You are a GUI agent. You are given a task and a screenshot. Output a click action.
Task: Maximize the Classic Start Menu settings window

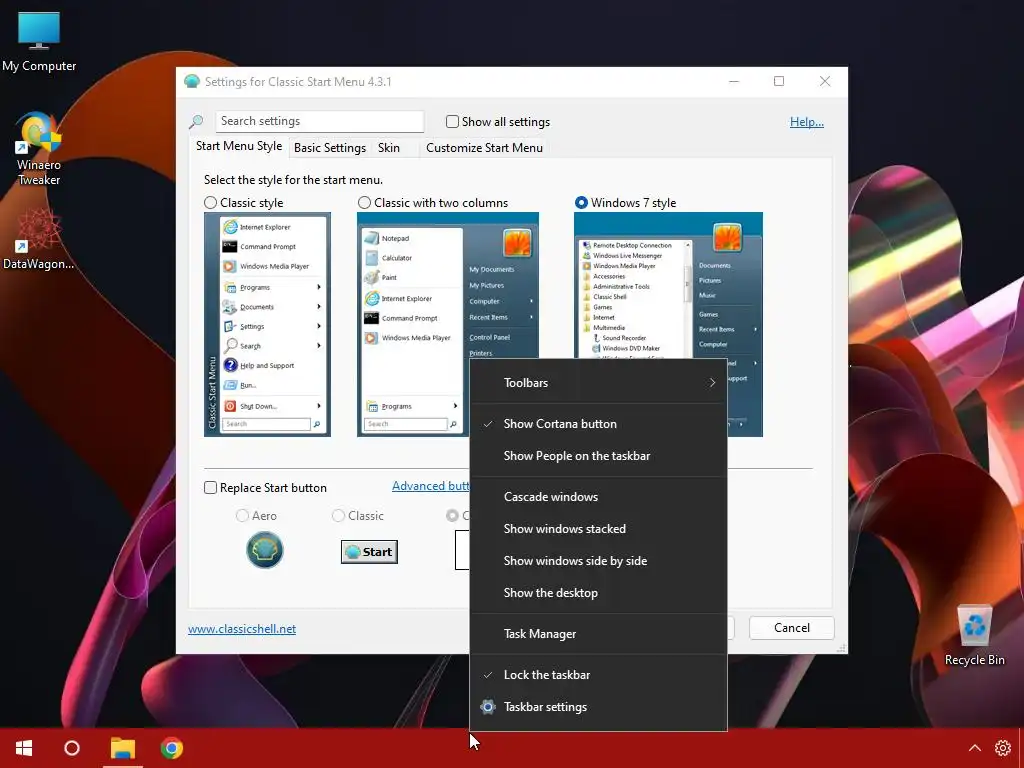[x=779, y=81]
